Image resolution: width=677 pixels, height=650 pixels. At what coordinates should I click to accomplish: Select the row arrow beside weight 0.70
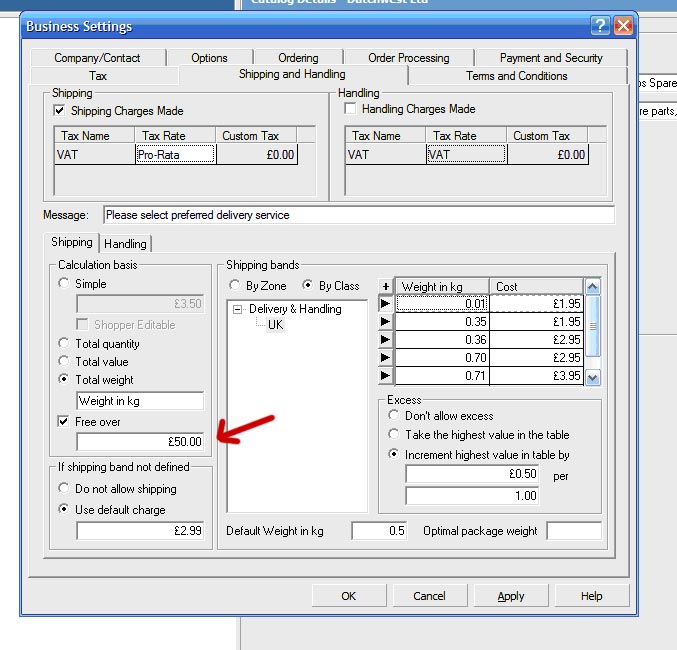386,358
